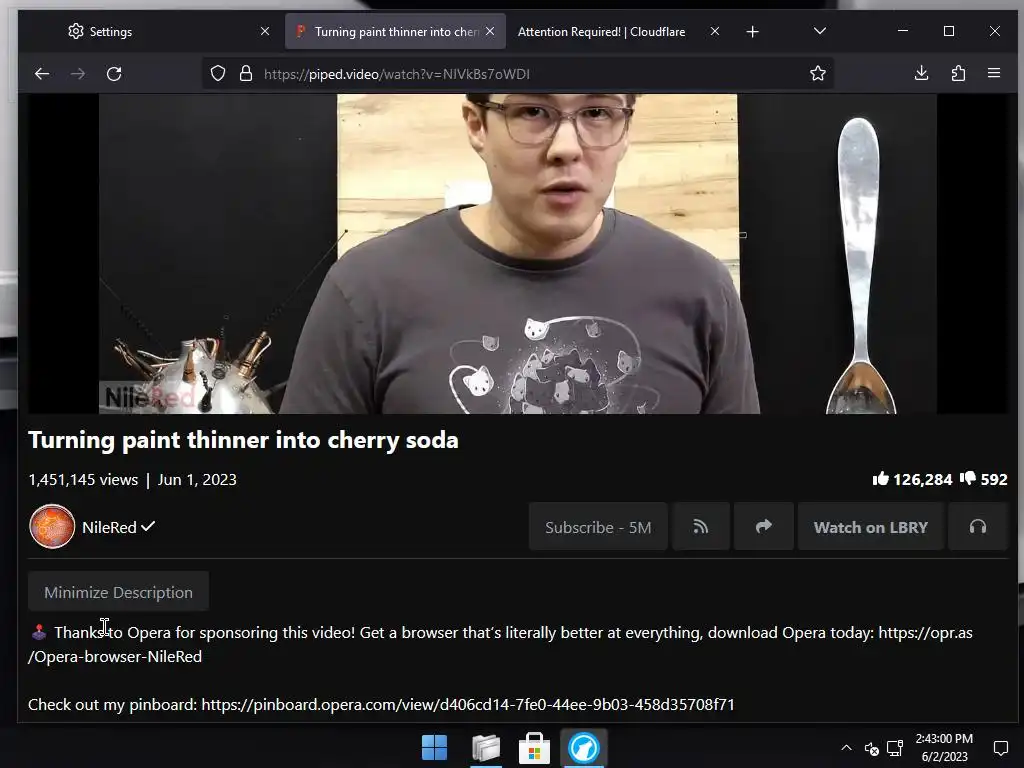The image size is (1024, 768).
Task: Open the hamburger application menu
Action: pos(994,73)
